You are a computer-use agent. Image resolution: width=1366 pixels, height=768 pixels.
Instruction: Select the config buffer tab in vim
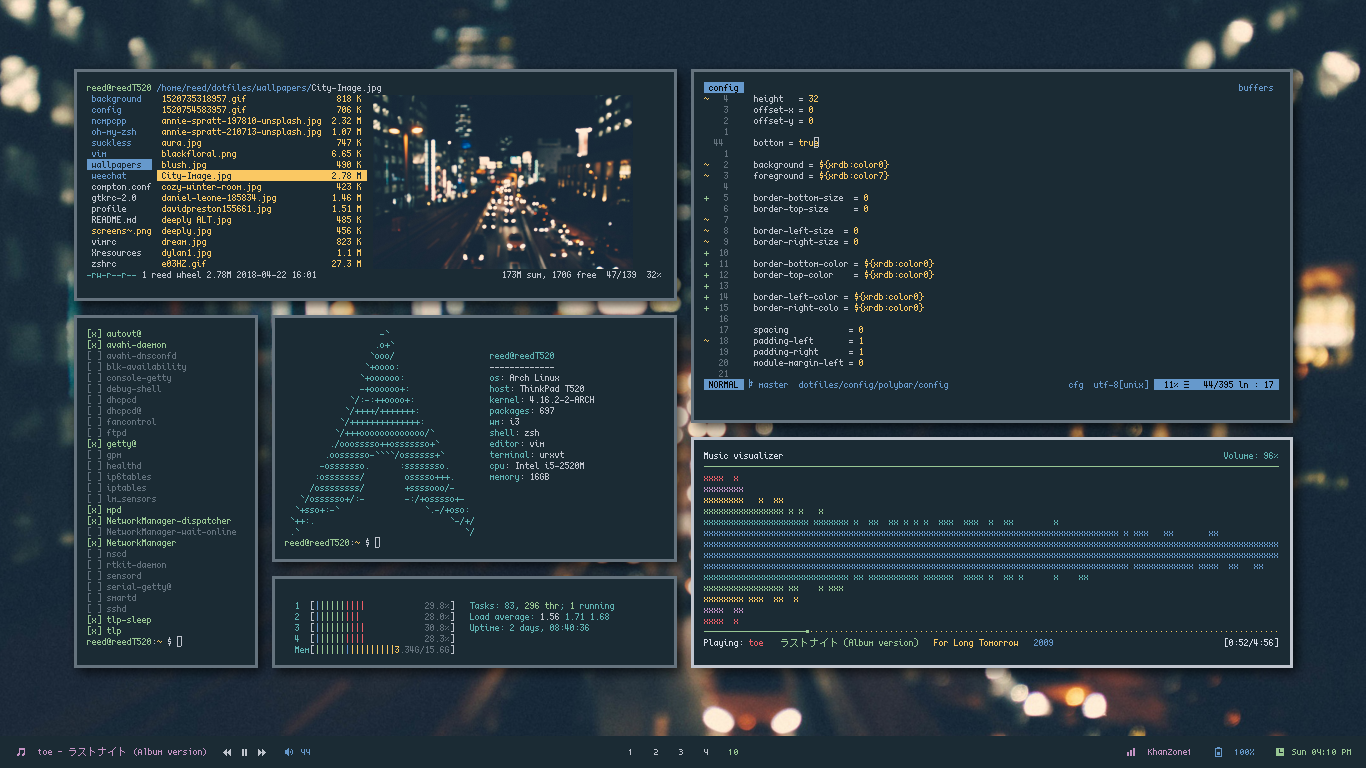click(723, 88)
